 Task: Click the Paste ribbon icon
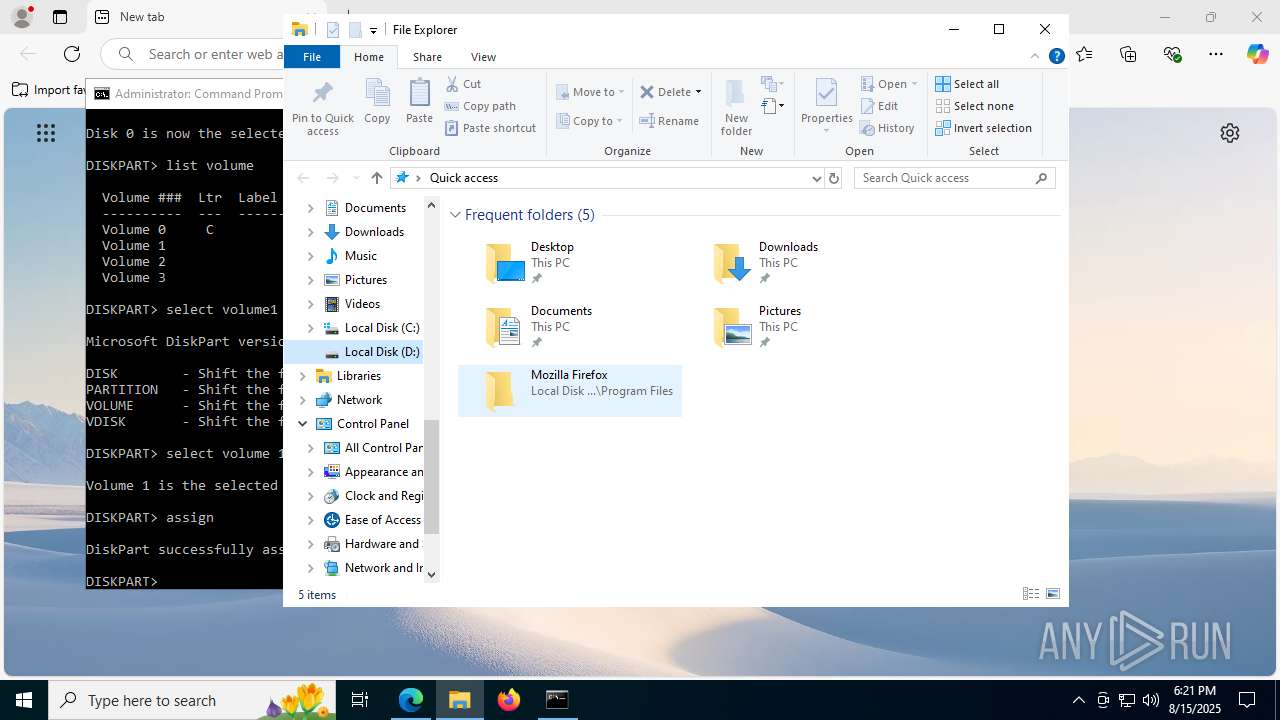tap(419, 94)
